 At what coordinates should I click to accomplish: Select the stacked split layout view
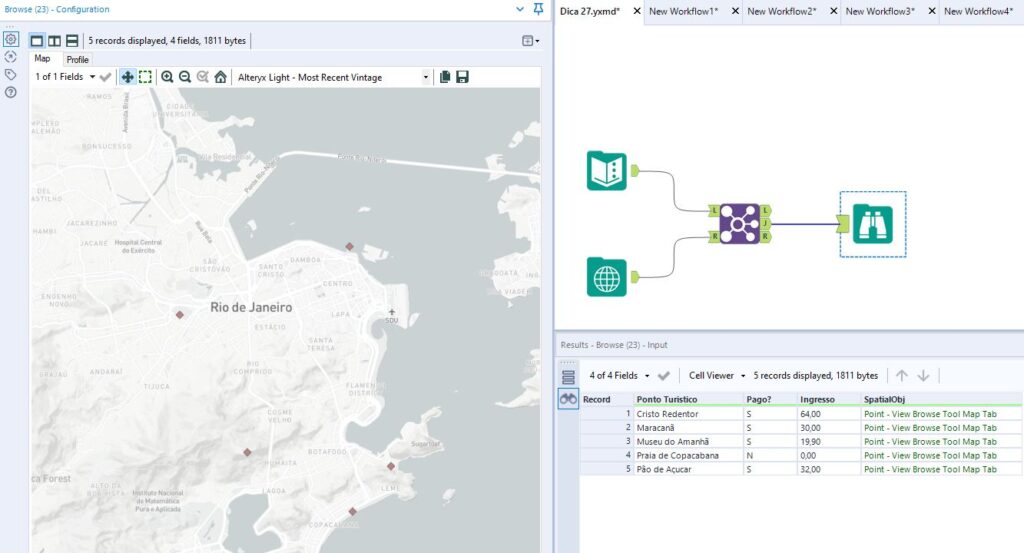point(72,40)
